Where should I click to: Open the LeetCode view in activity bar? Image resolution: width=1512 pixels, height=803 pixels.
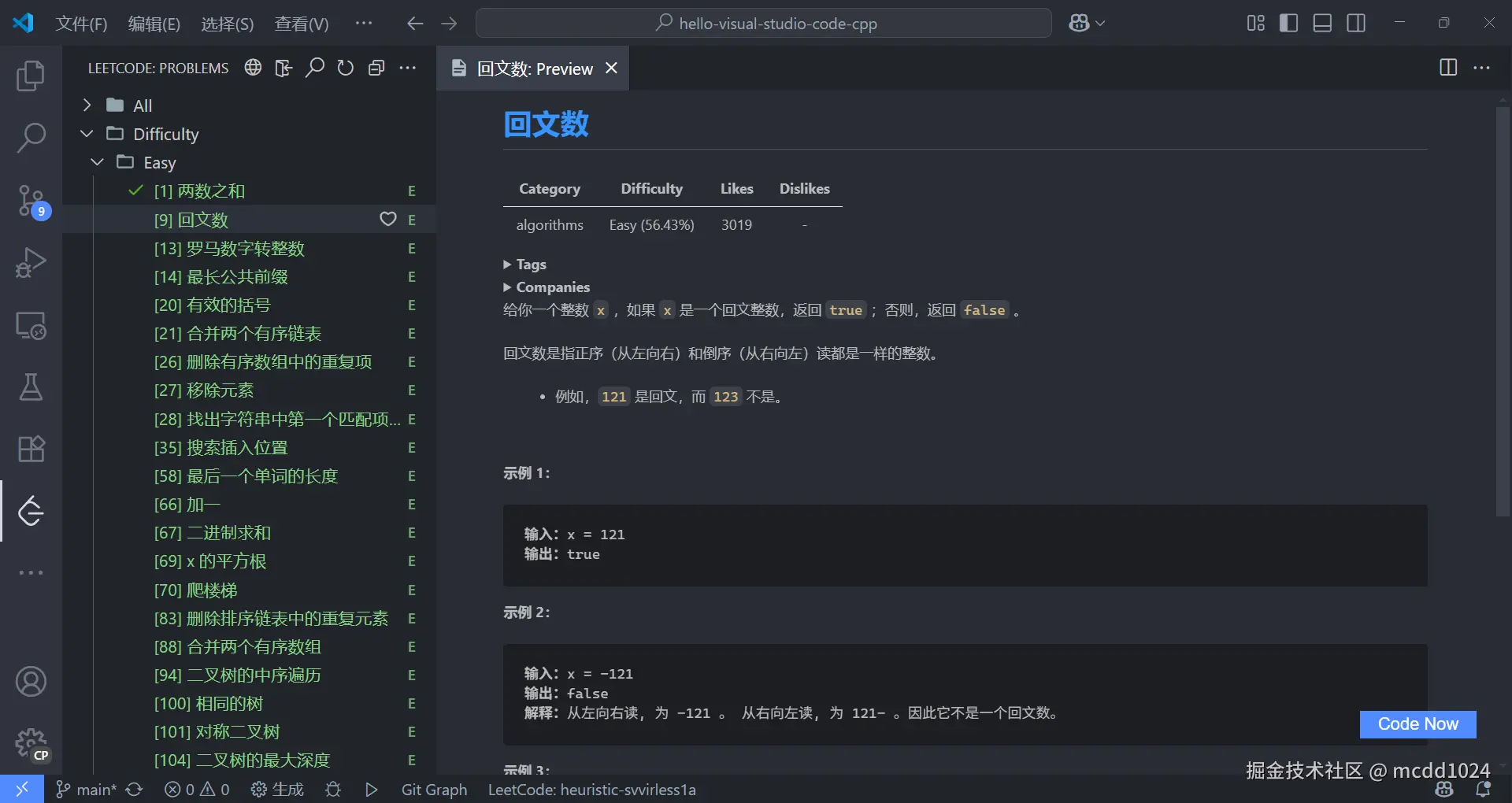31,511
